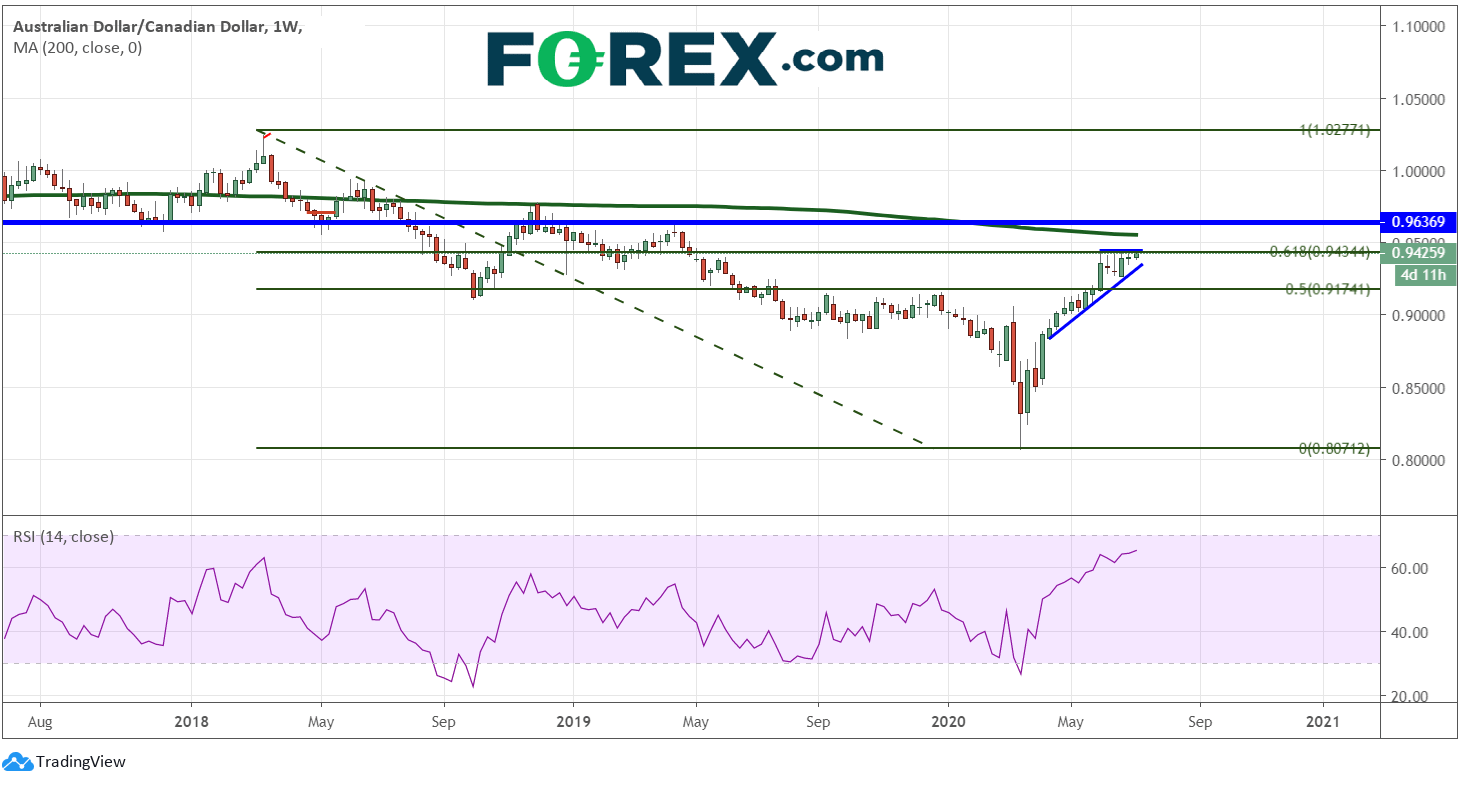
Task: Click the blue 0.96369 price label
Action: [x=1419, y=221]
